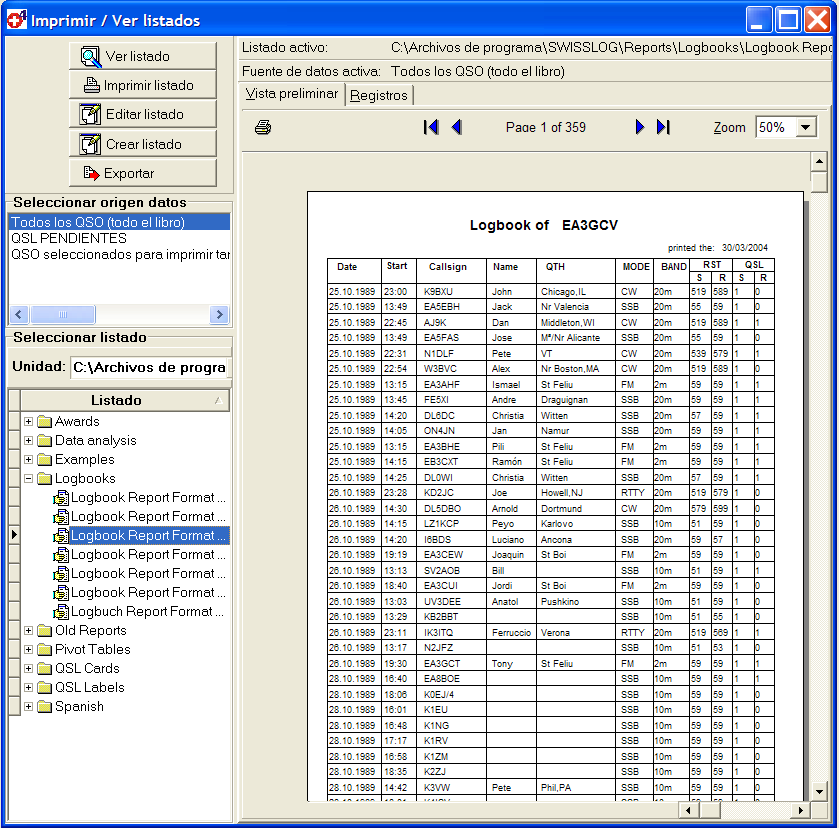
Task: Expand the Awards folder
Action: pyautogui.click(x=29, y=422)
